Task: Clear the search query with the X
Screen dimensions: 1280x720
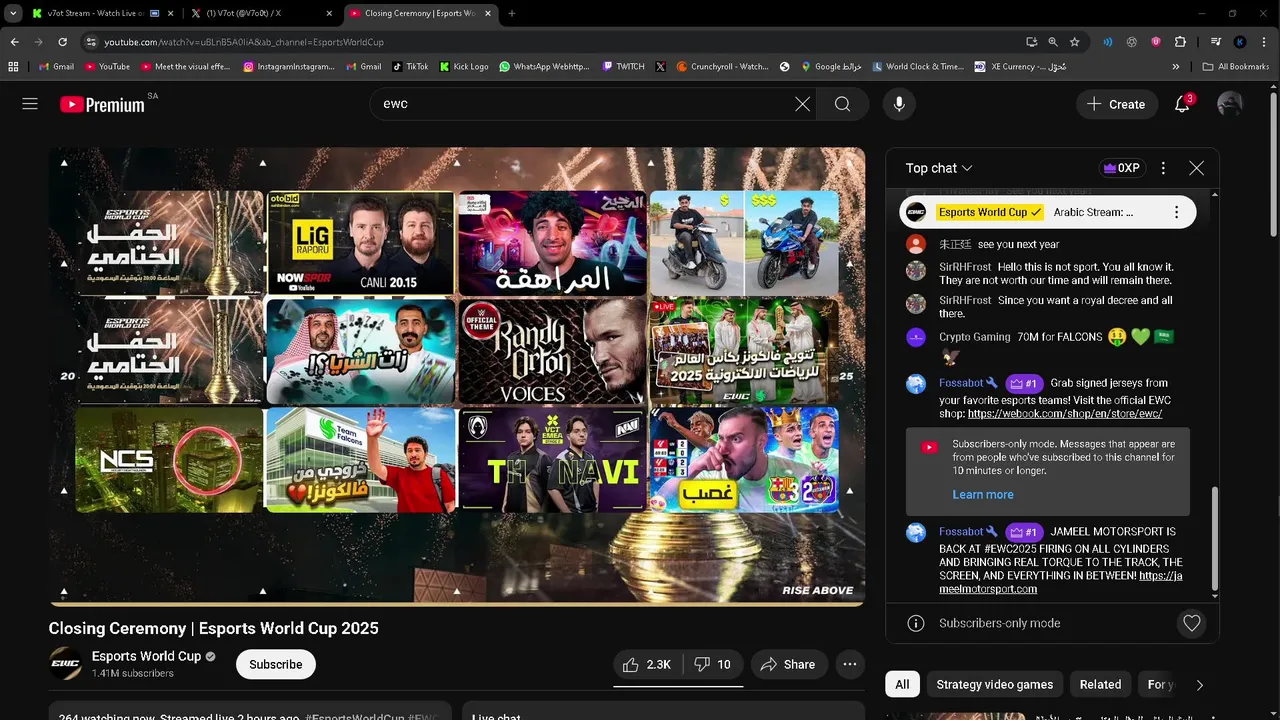Action: point(802,104)
